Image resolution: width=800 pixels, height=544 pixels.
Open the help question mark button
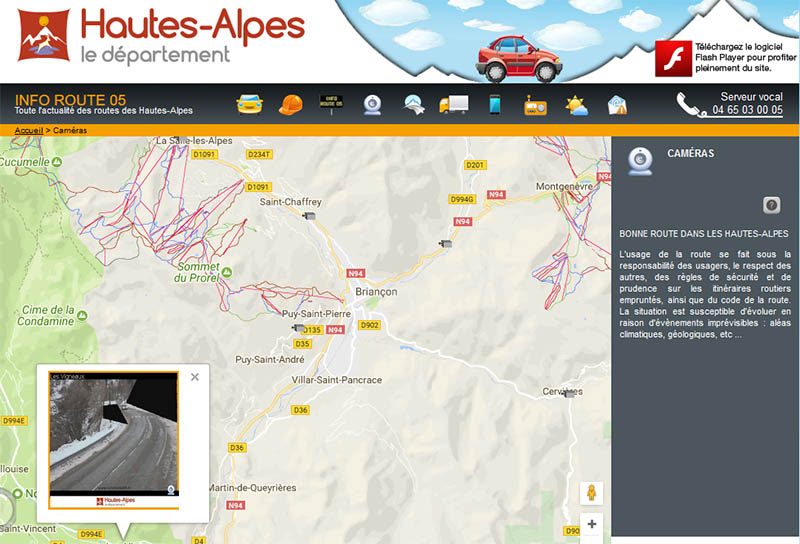click(x=771, y=205)
